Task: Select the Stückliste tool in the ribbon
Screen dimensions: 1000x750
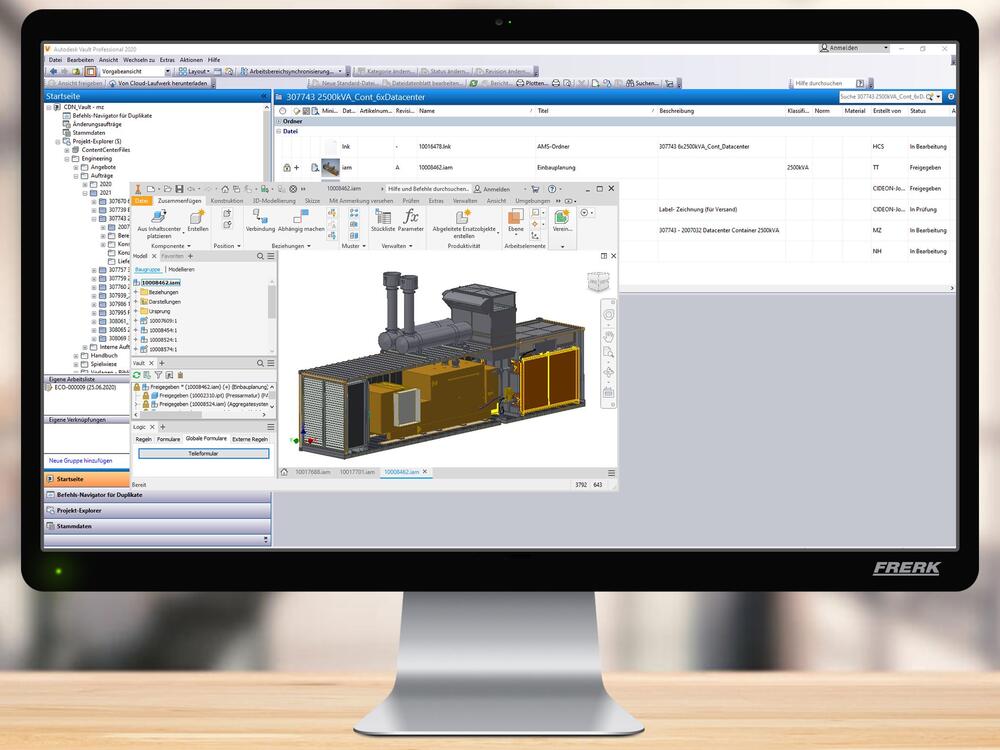Action: (384, 218)
